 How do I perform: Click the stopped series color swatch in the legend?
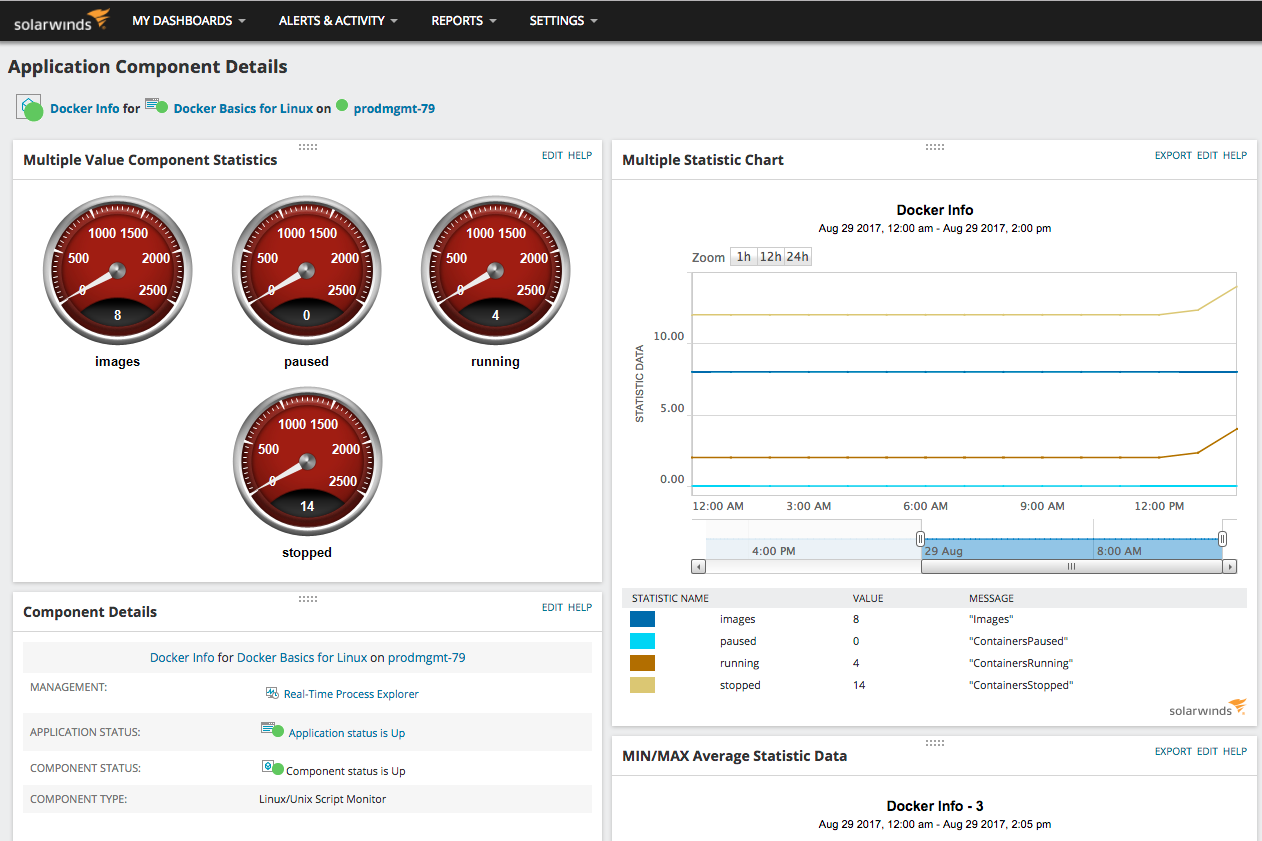[642, 685]
